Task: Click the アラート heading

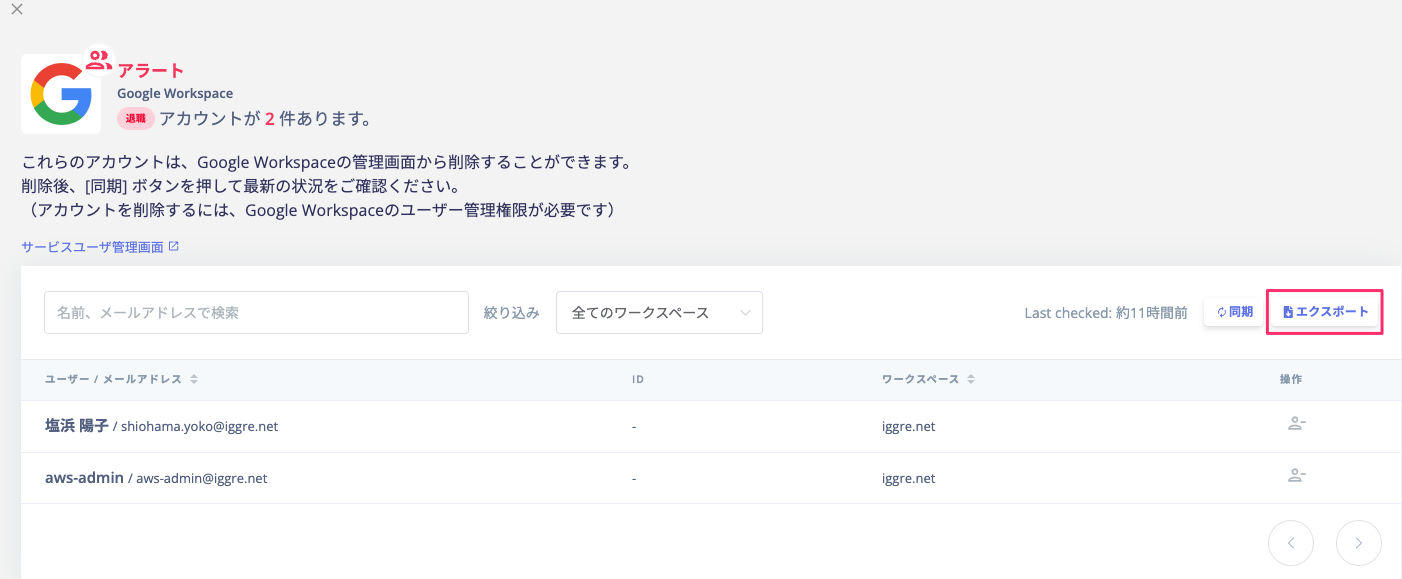Action: (151, 70)
